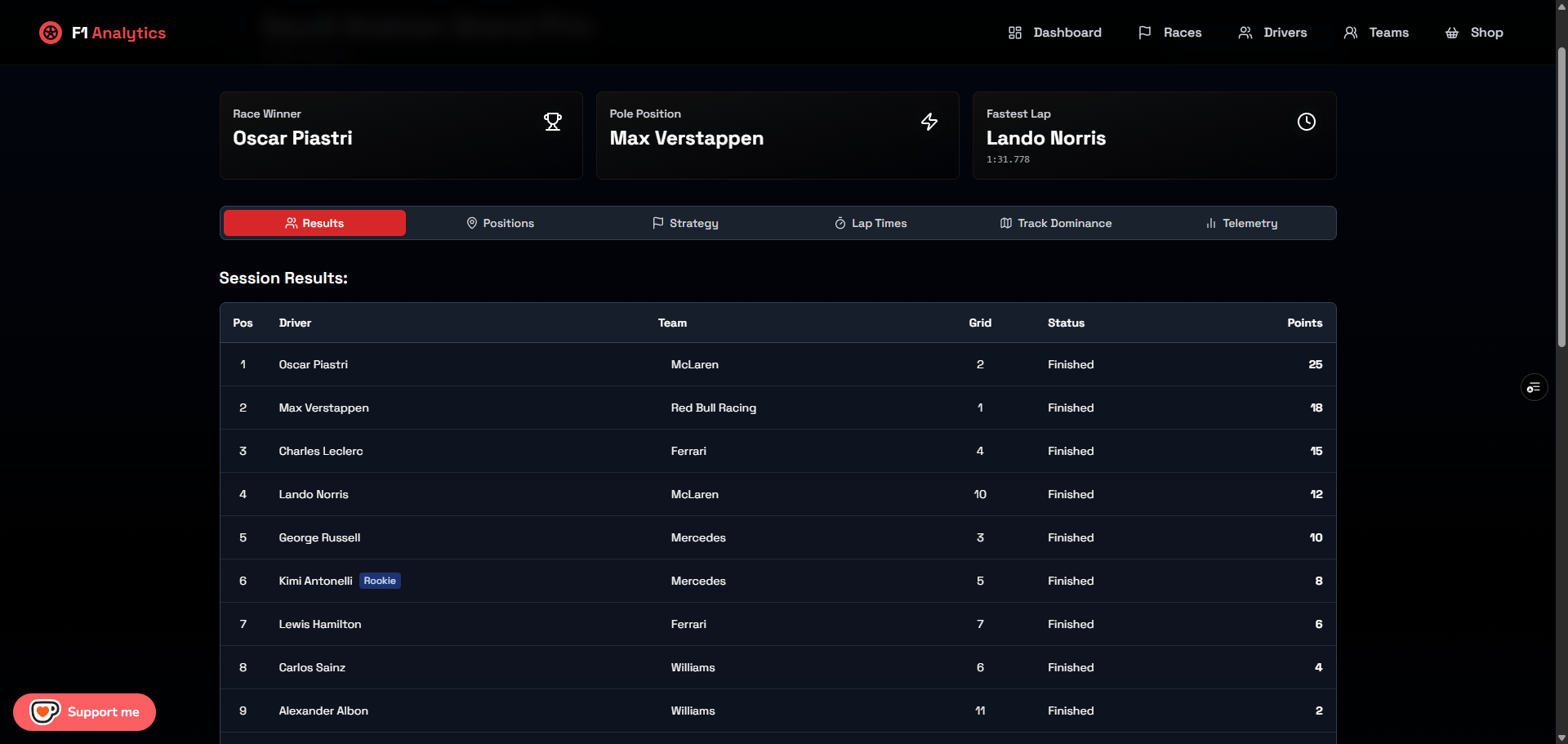Select Lewis Hamilton driver name
1568x744 pixels.
click(x=319, y=624)
